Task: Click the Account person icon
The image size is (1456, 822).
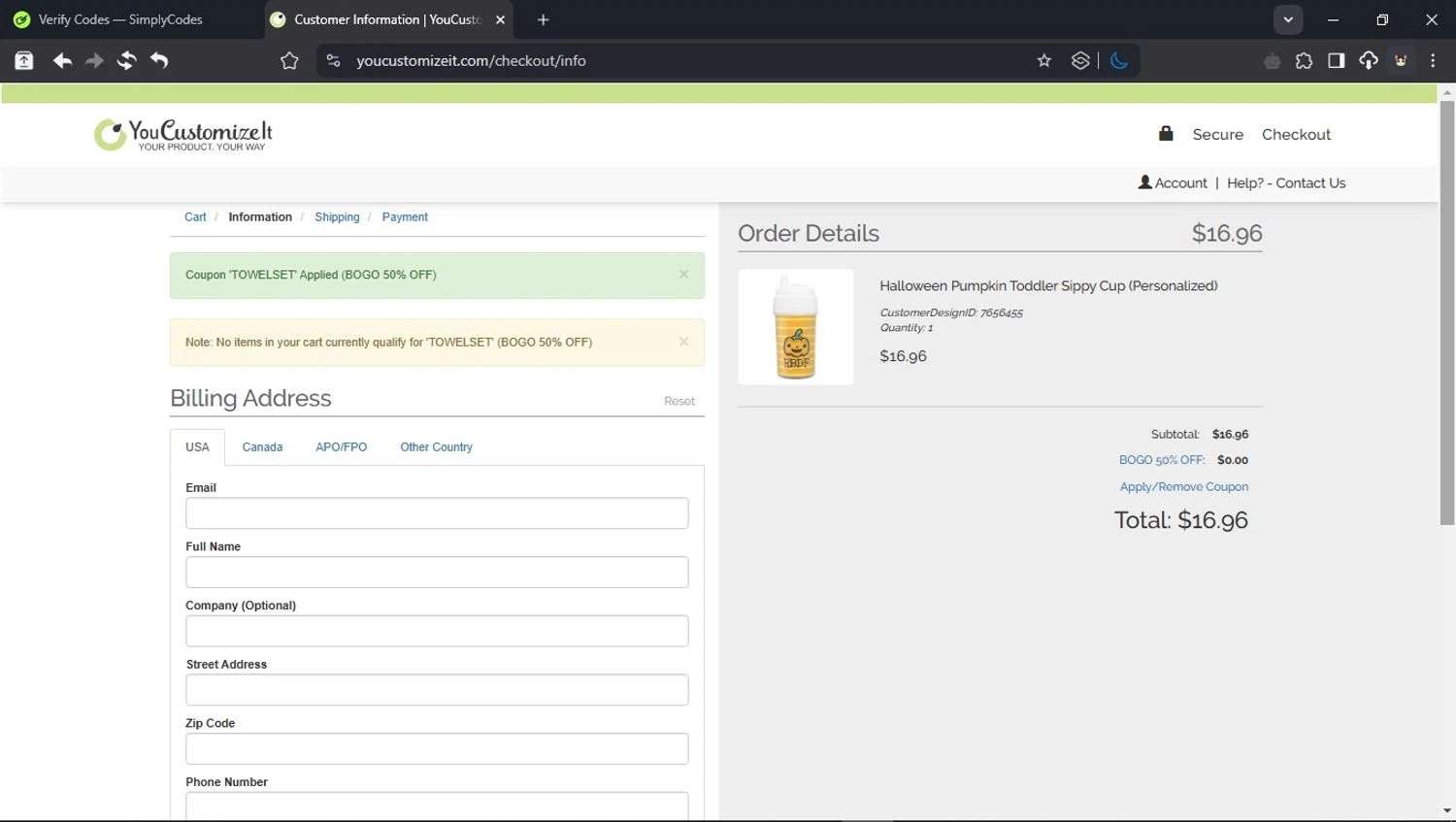Action: [x=1144, y=181]
